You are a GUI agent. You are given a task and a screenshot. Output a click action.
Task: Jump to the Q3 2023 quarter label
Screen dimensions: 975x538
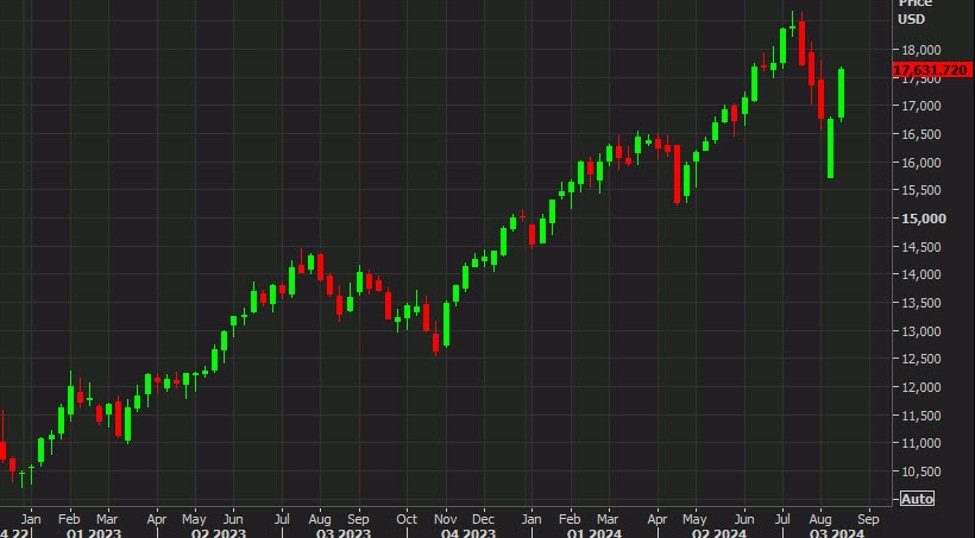(343, 533)
